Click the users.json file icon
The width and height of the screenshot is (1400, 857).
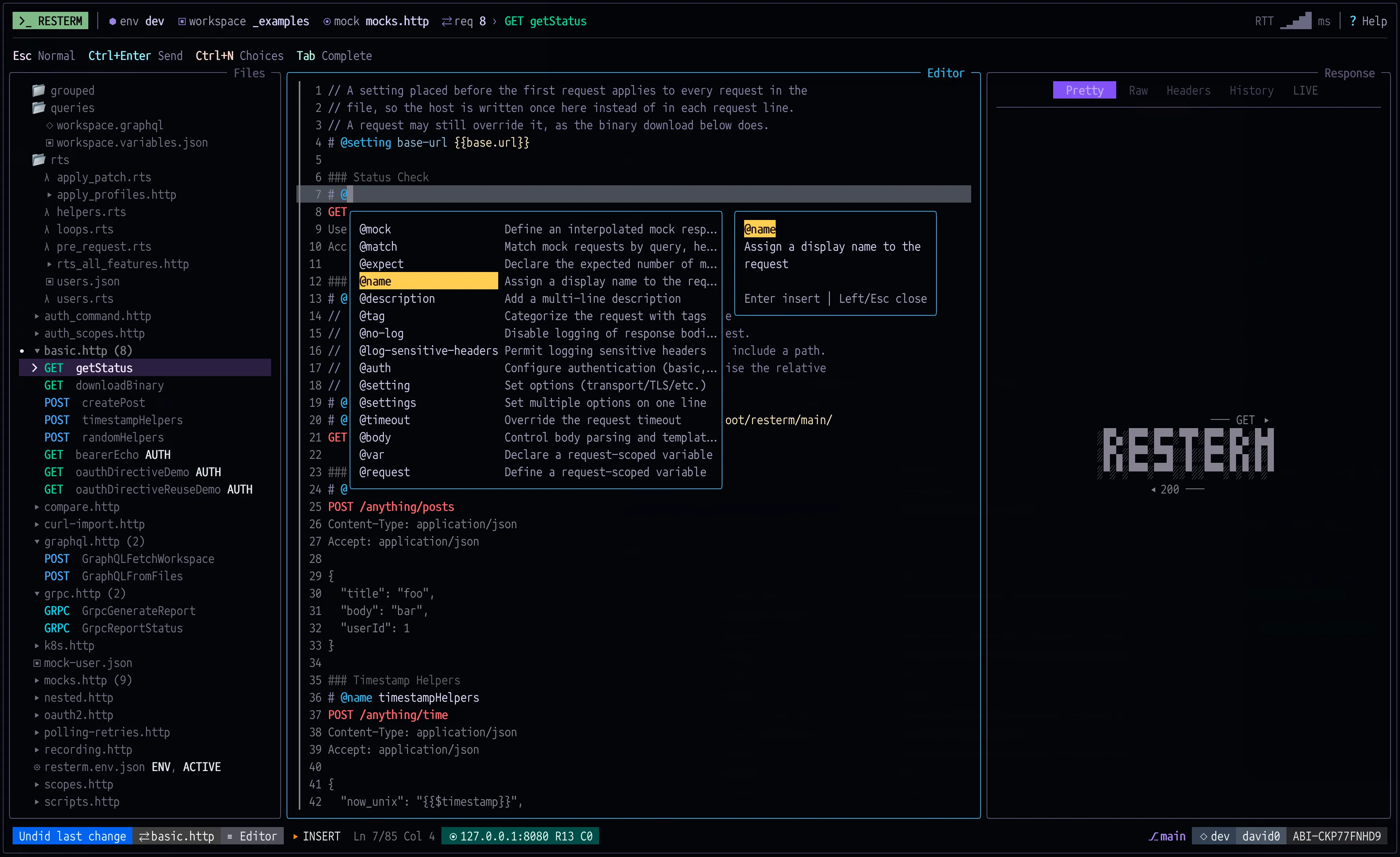click(x=49, y=281)
